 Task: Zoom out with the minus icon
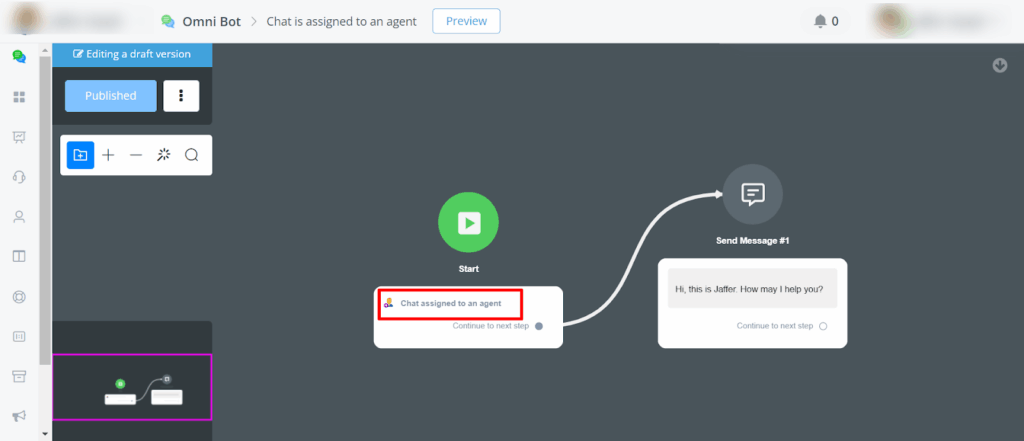(136, 155)
